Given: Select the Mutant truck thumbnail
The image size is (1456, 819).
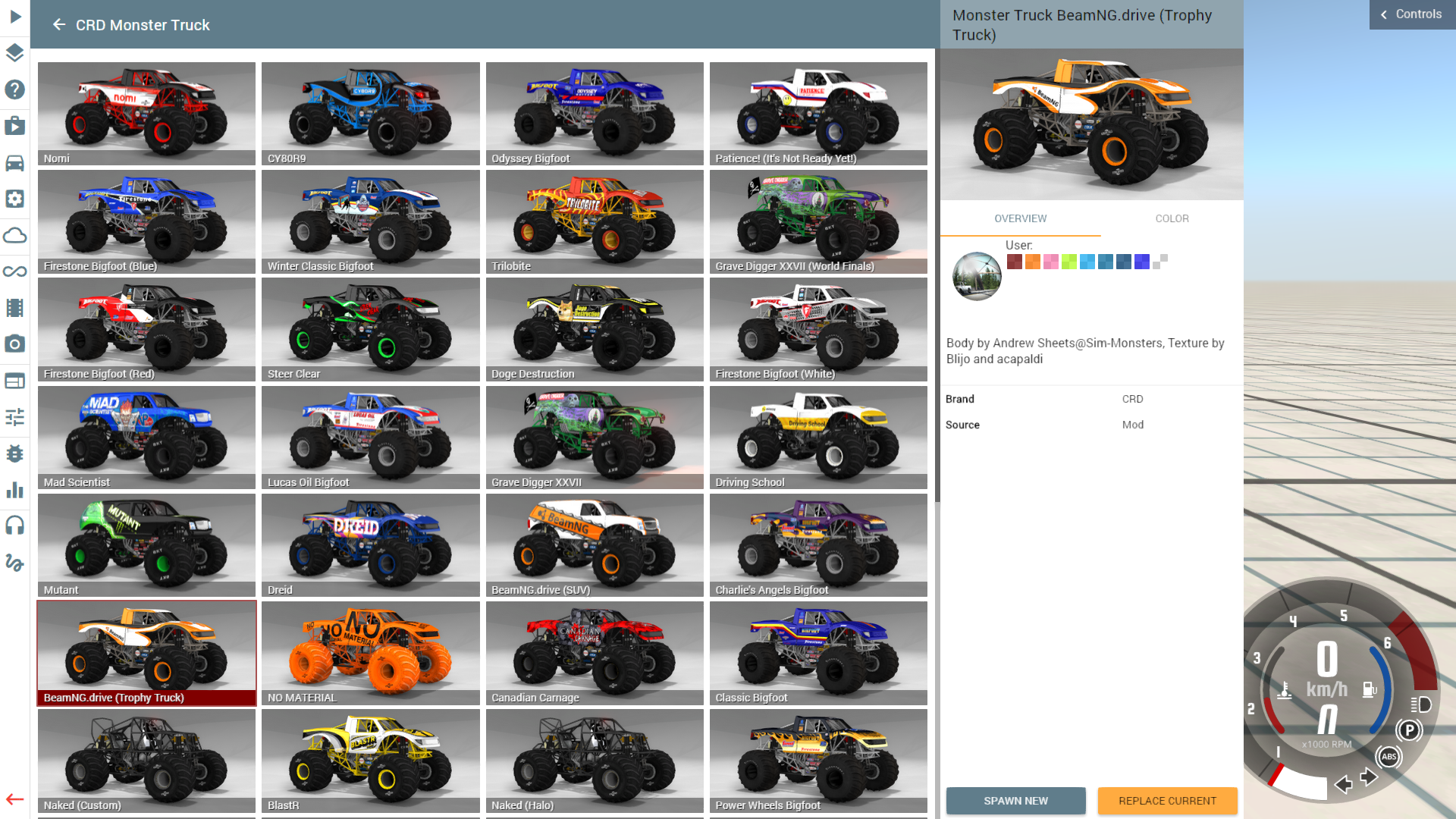Looking at the screenshot, I should point(146,545).
